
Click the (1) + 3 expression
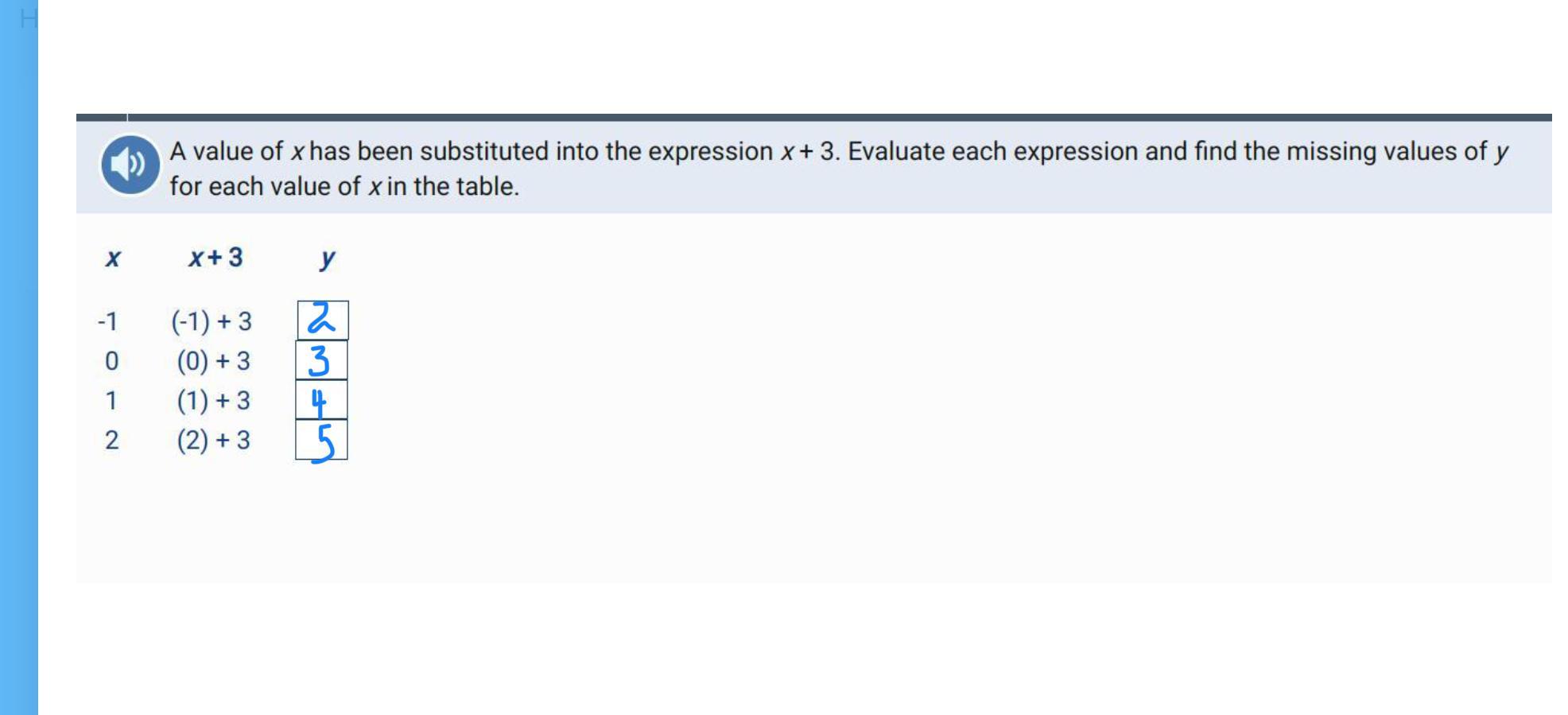pyautogui.click(x=213, y=400)
